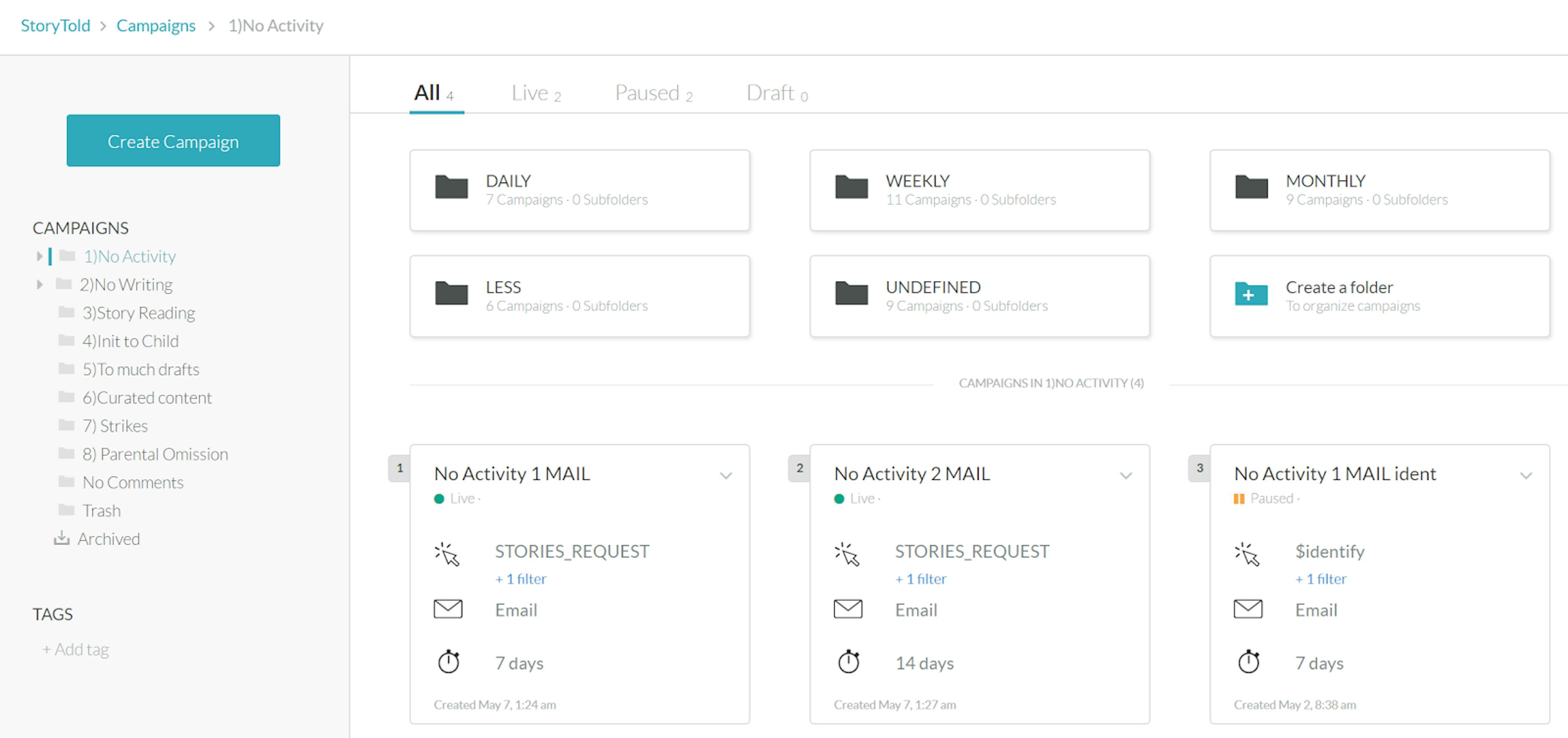Go to Campaigns breadcrumb link
1568x738 pixels.
(x=156, y=26)
